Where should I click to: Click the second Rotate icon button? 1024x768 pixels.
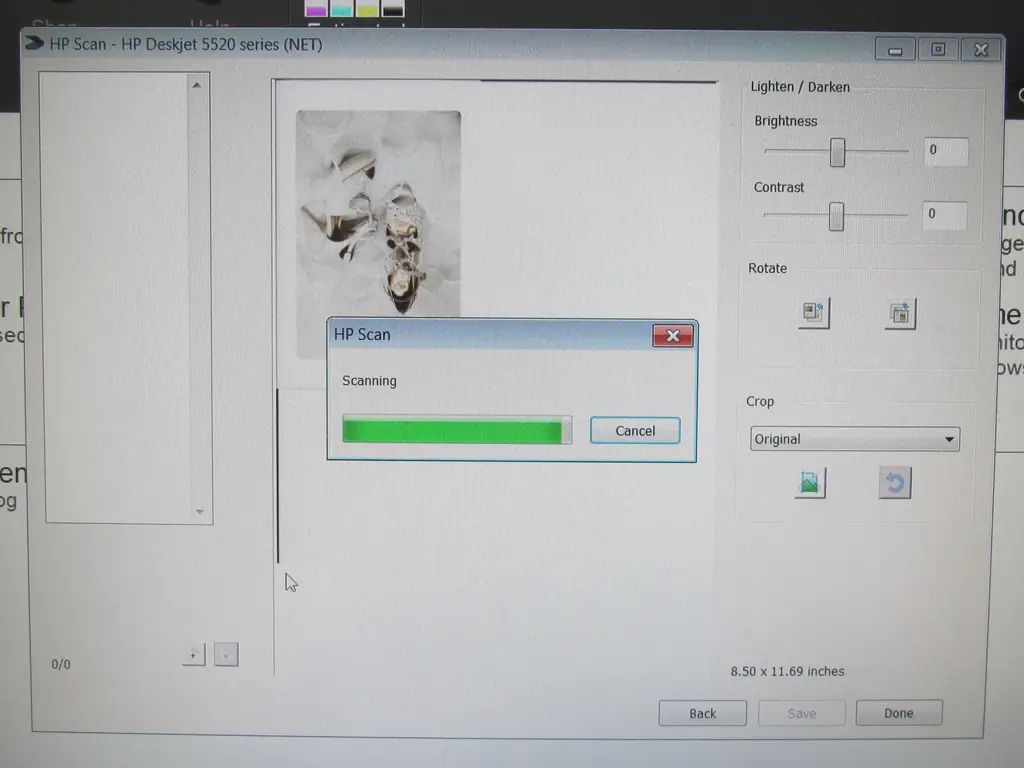pos(900,313)
